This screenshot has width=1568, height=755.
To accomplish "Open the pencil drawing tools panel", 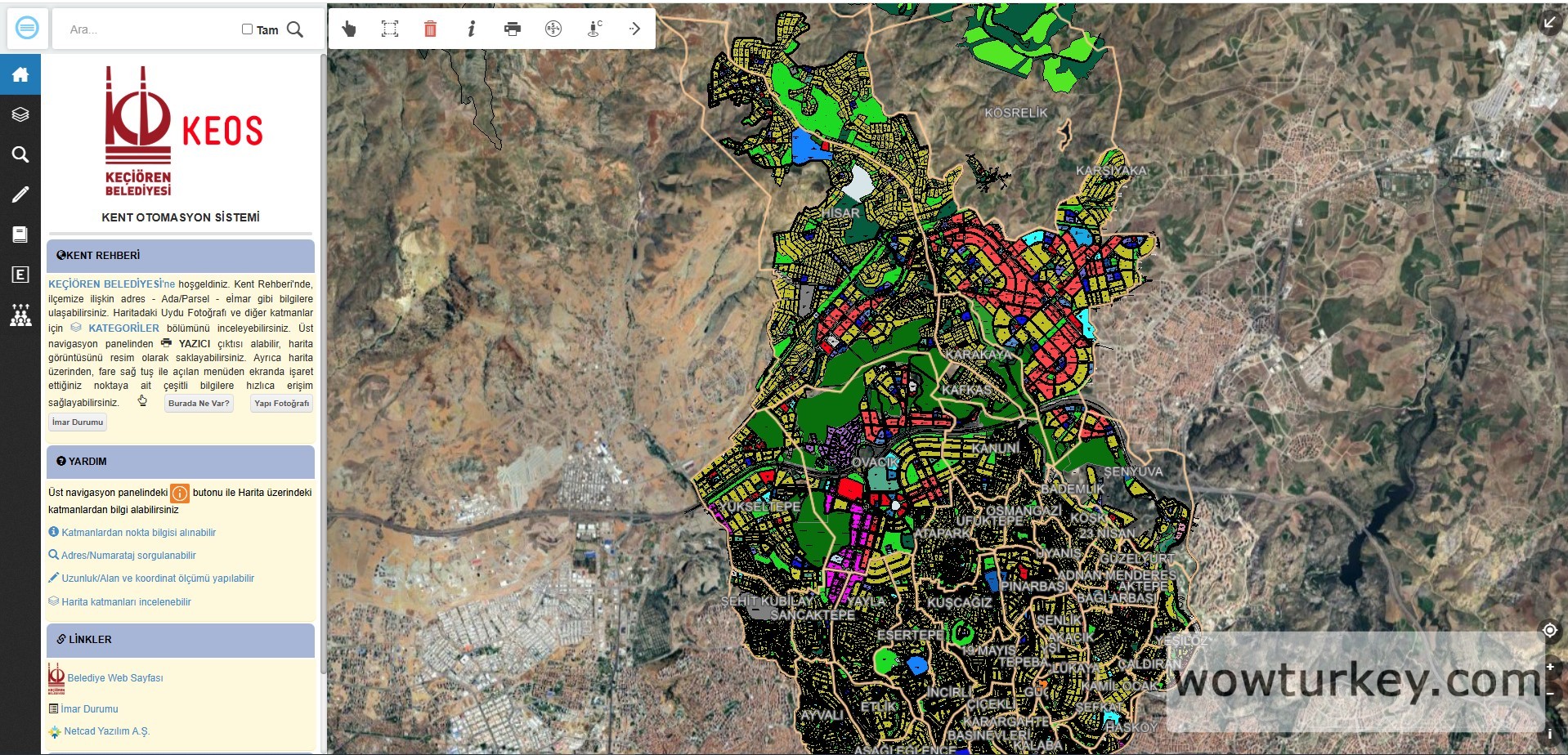I will (20, 194).
